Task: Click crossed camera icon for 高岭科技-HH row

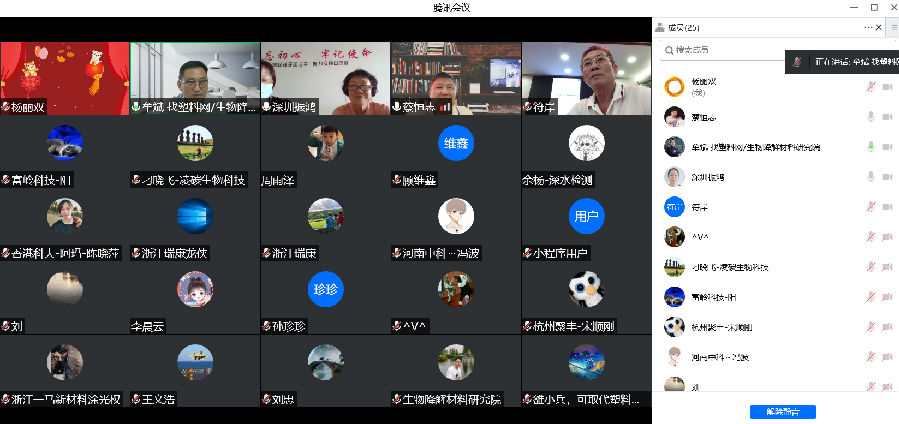Action: (x=888, y=296)
